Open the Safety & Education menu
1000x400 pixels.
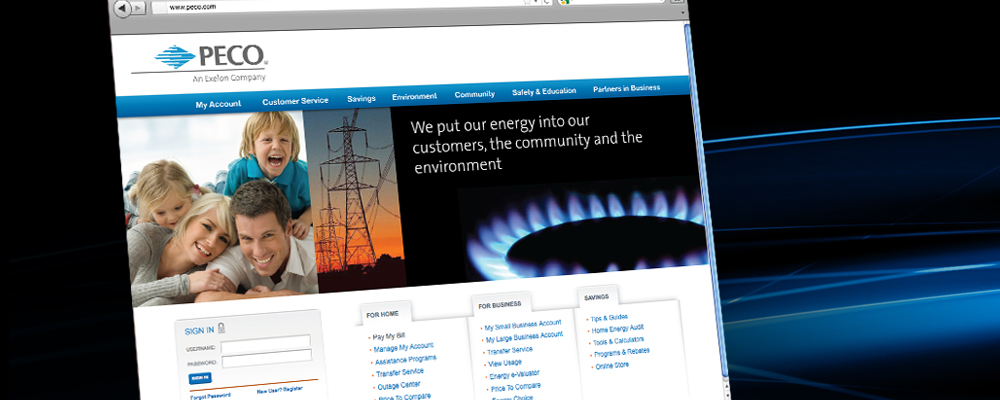coord(544,91)
